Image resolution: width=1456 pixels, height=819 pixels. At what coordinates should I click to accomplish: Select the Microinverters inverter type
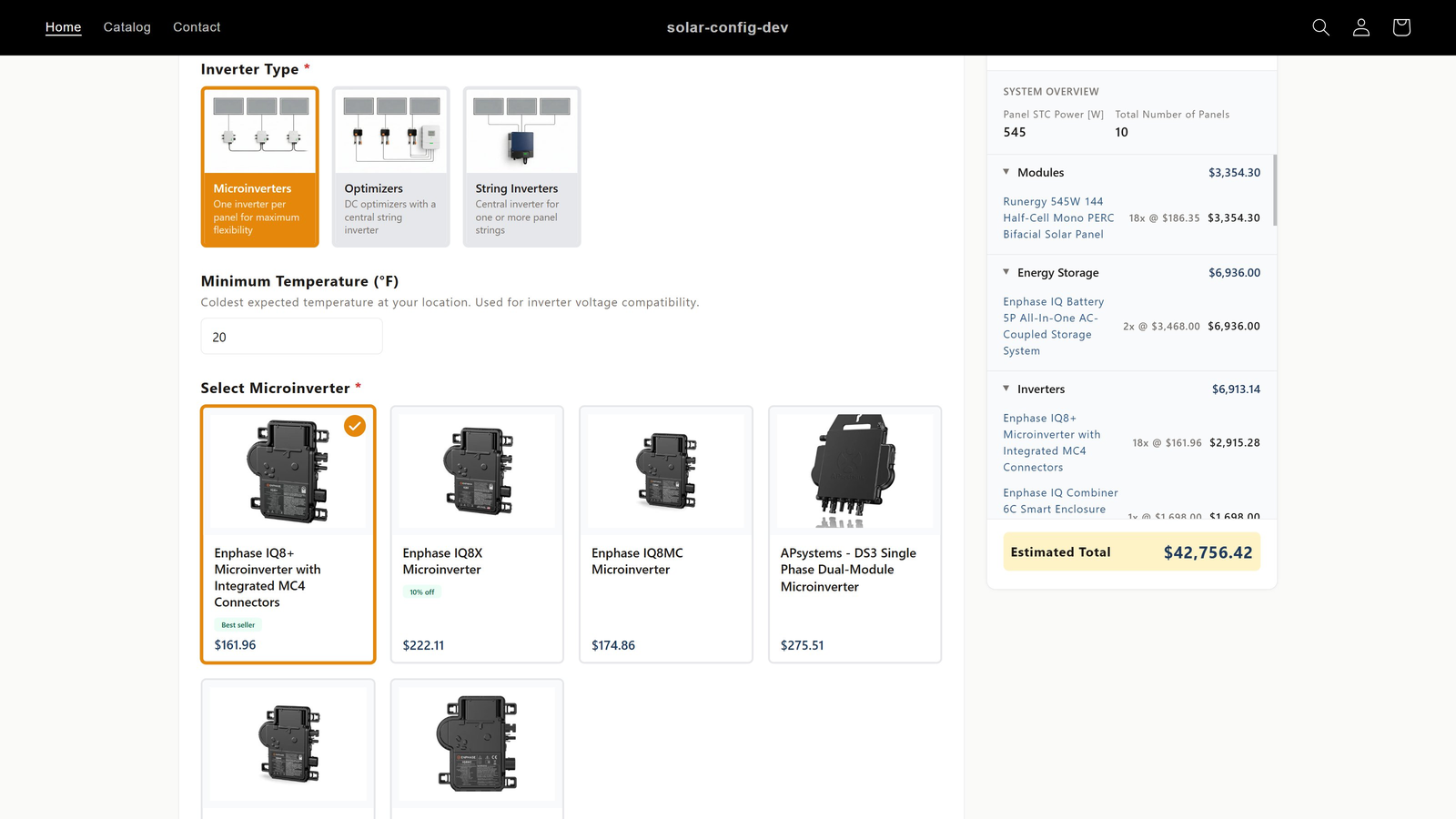pyautogui.click(x=260, y=167)
